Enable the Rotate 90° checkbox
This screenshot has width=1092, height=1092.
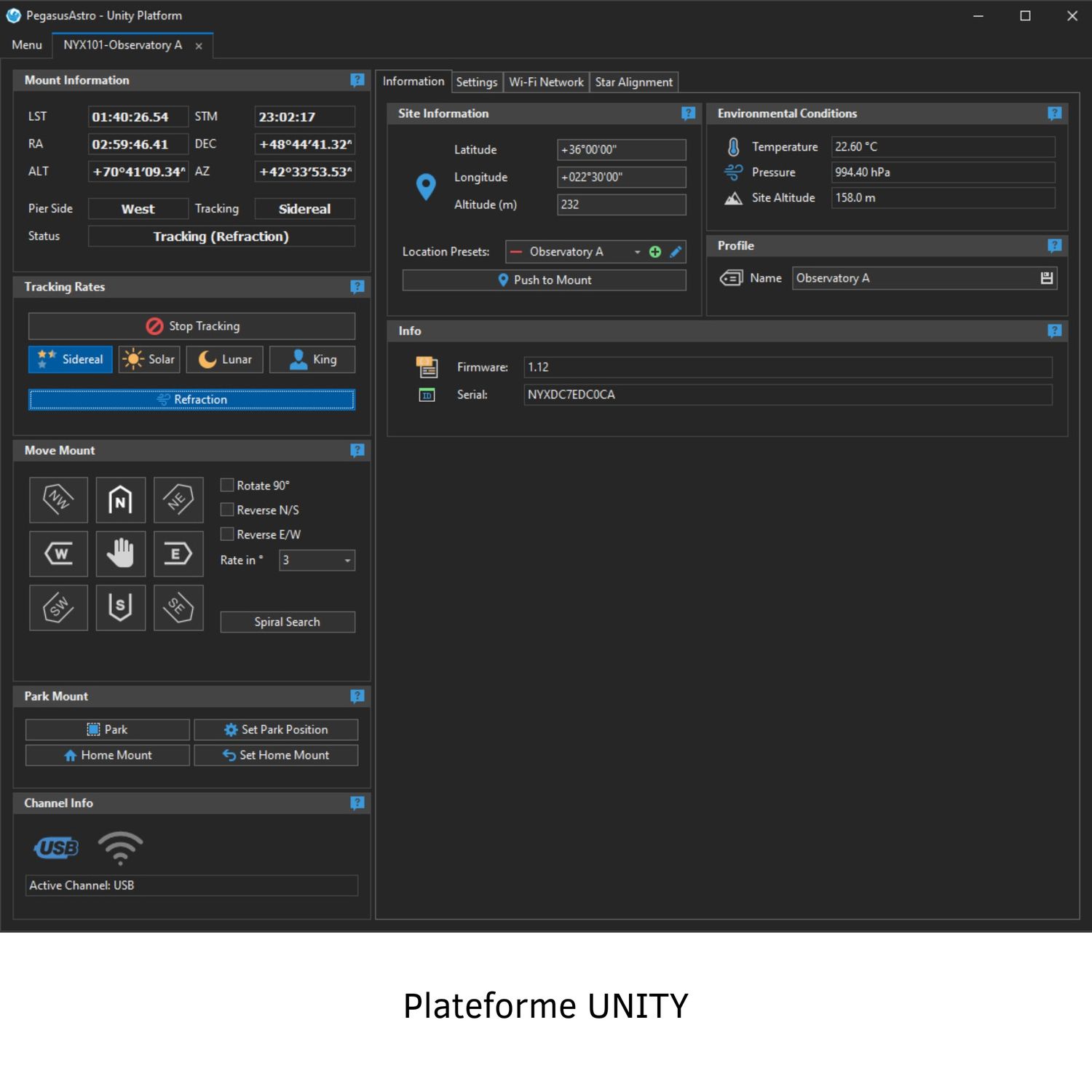coord(227,485)
